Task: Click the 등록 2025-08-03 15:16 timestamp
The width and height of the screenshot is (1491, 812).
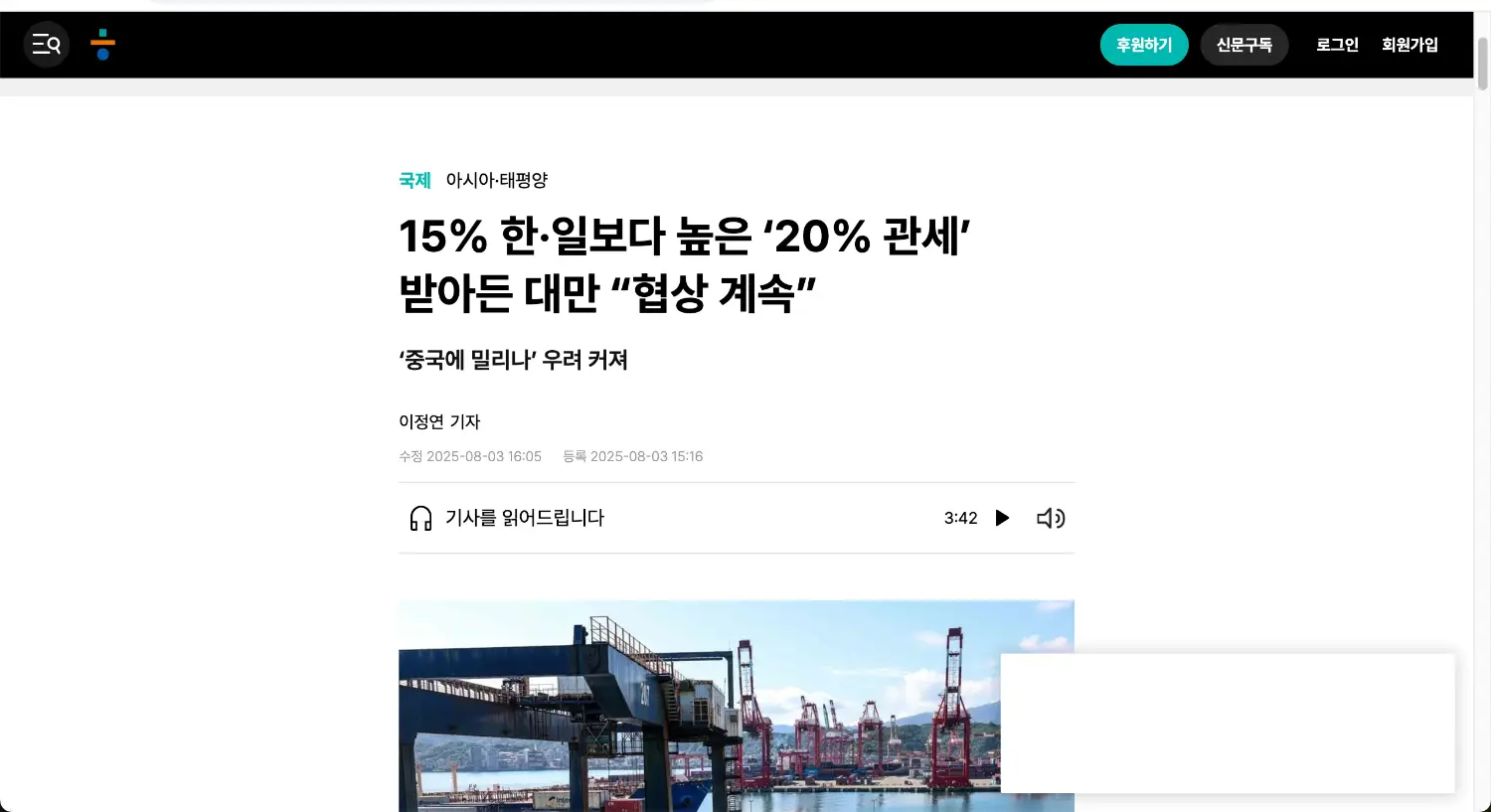Action: (633, 456)
